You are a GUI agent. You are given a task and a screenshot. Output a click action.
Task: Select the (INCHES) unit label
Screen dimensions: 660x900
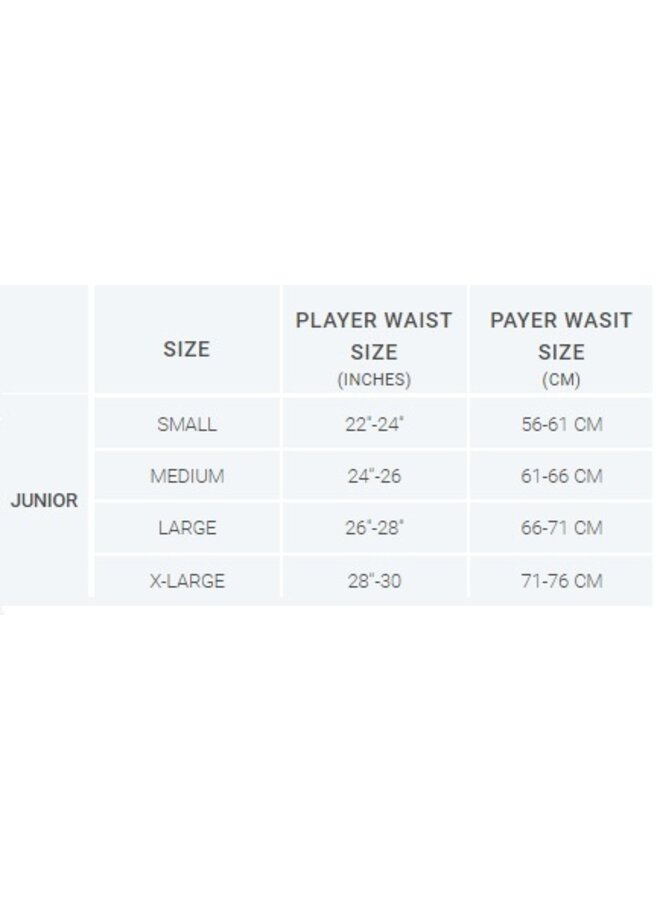[374, 380]
